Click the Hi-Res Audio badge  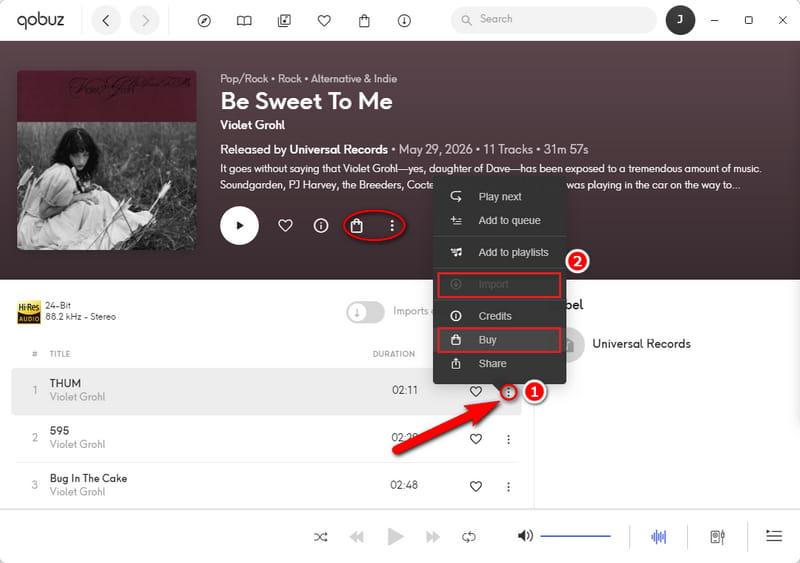[29, 312]
